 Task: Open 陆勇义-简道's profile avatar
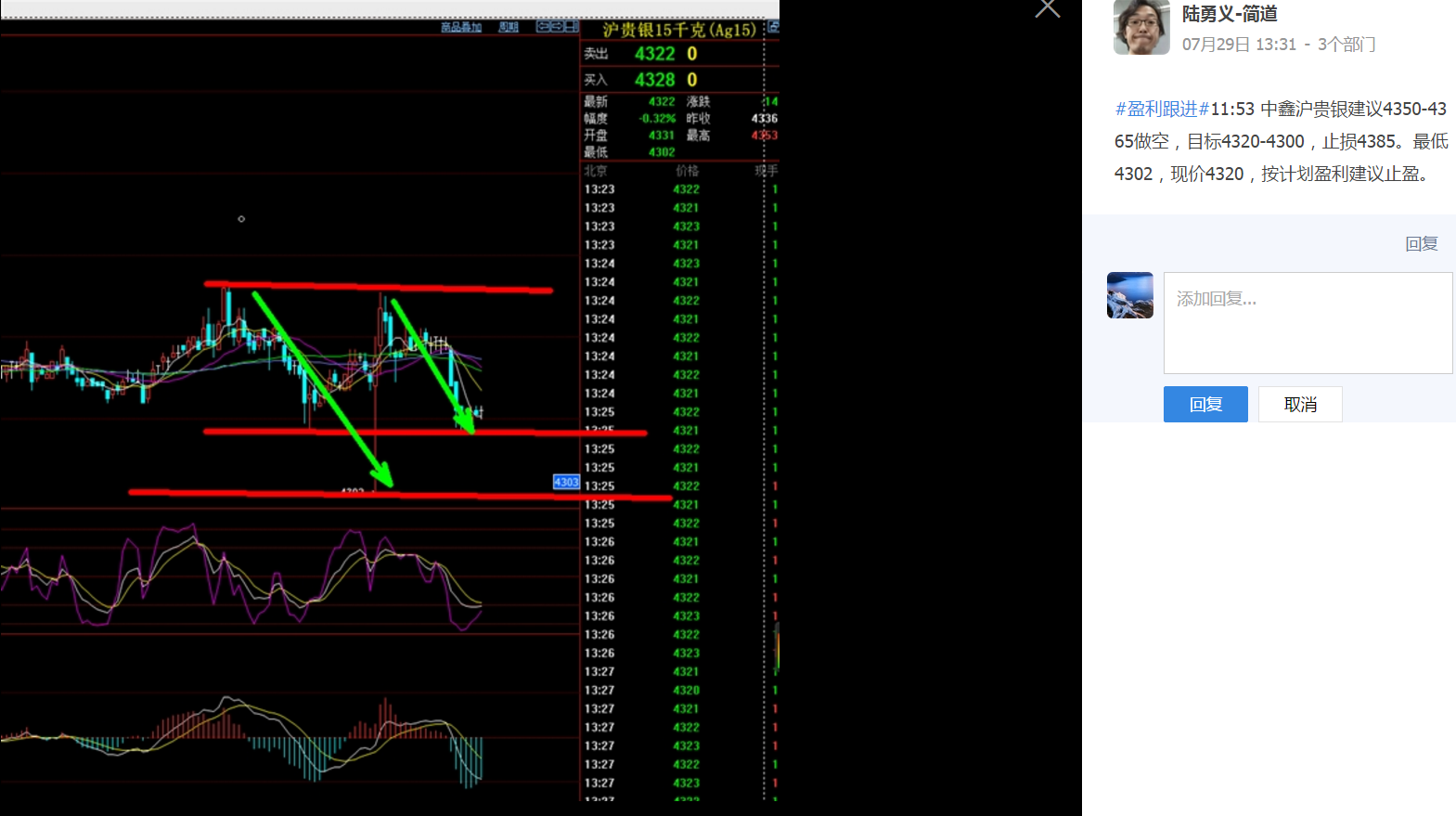point(1141,28)
